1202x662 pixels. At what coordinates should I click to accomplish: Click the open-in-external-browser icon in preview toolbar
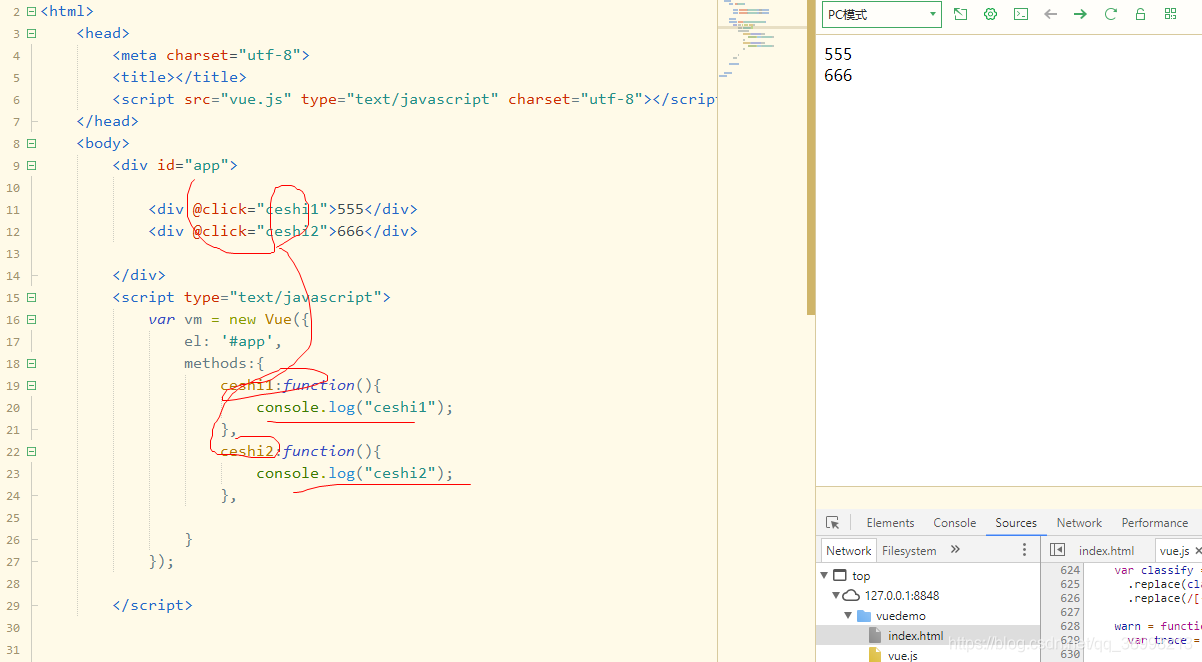tap(960, 14)
